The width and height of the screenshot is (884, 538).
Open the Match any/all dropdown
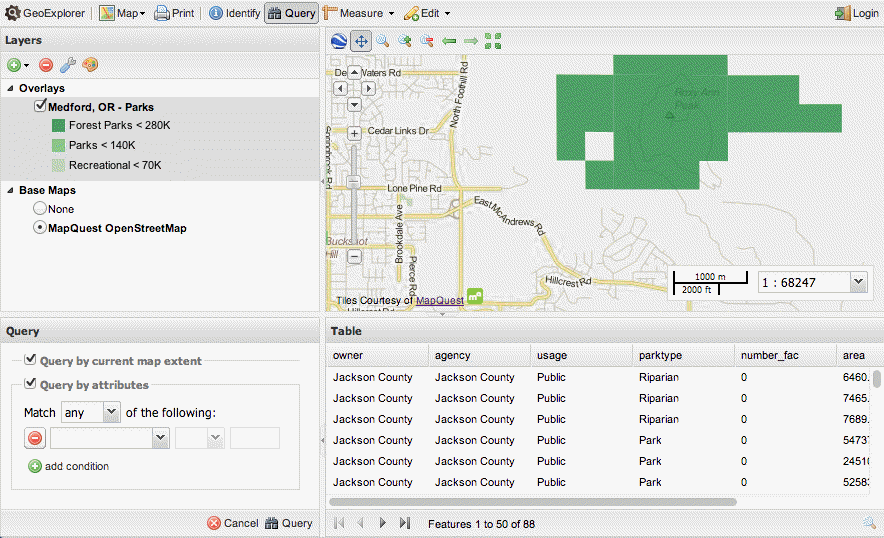(x=111, y=412)
